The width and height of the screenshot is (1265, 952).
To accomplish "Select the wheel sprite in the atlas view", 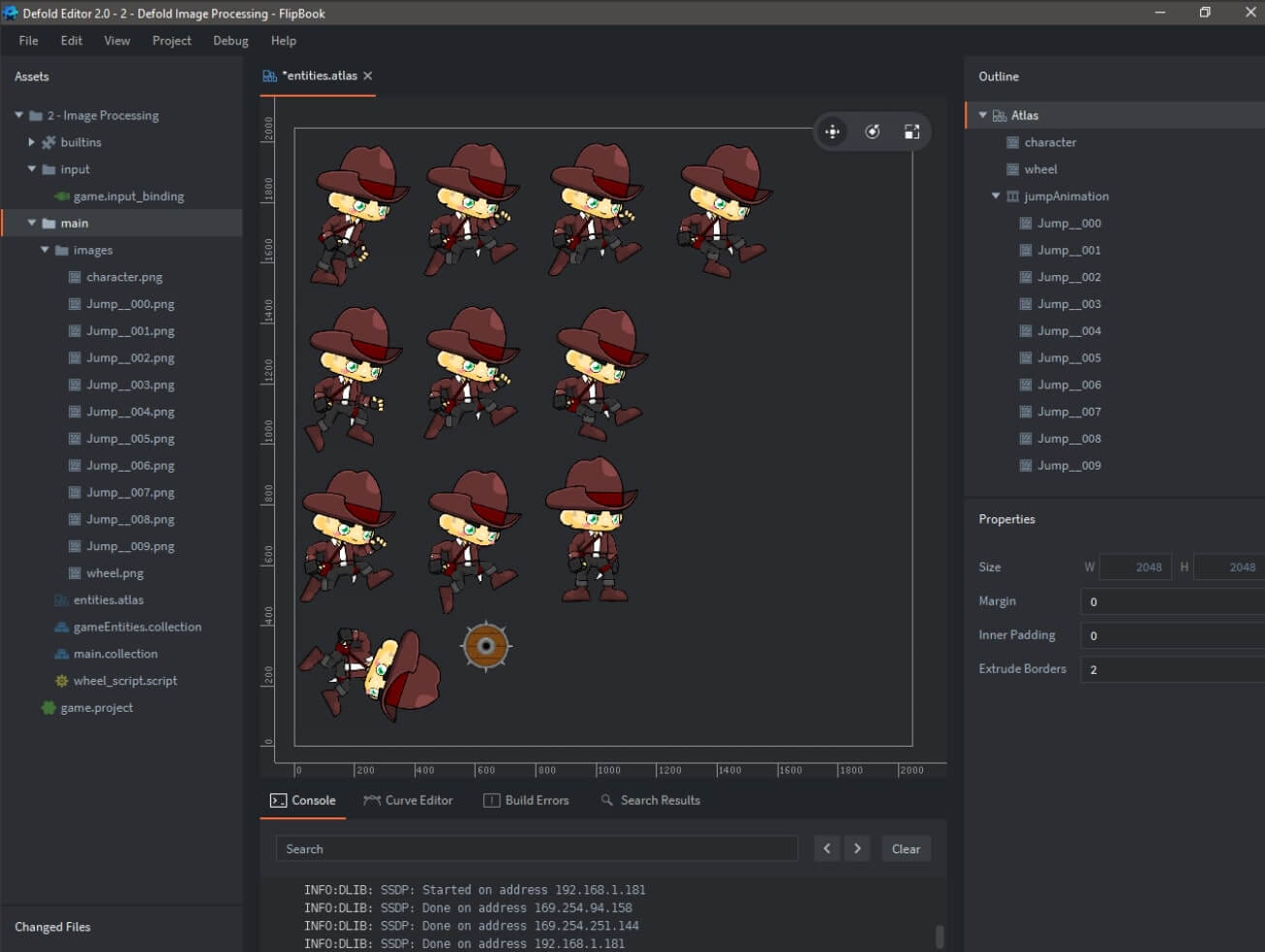I will tap(486, 646).
